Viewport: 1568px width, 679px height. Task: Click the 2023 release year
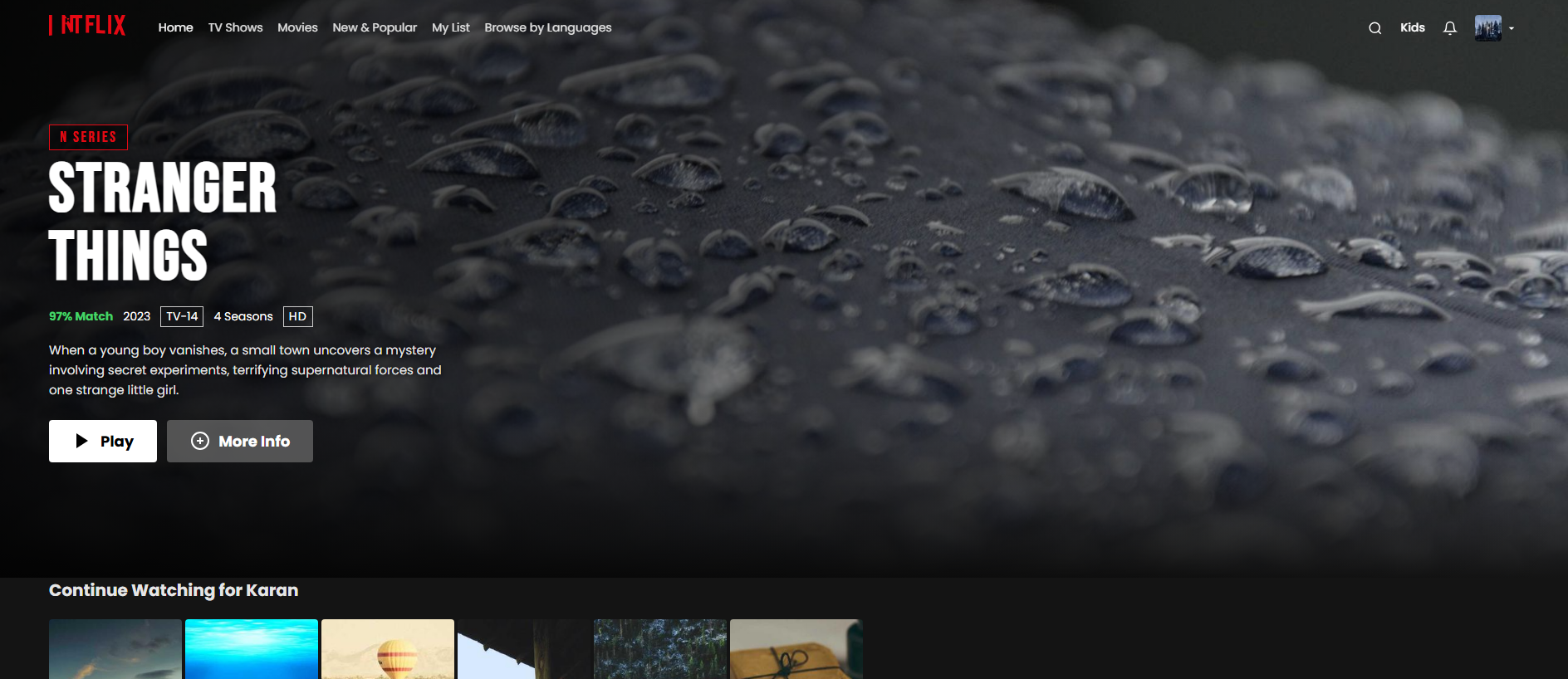point(137,316)
